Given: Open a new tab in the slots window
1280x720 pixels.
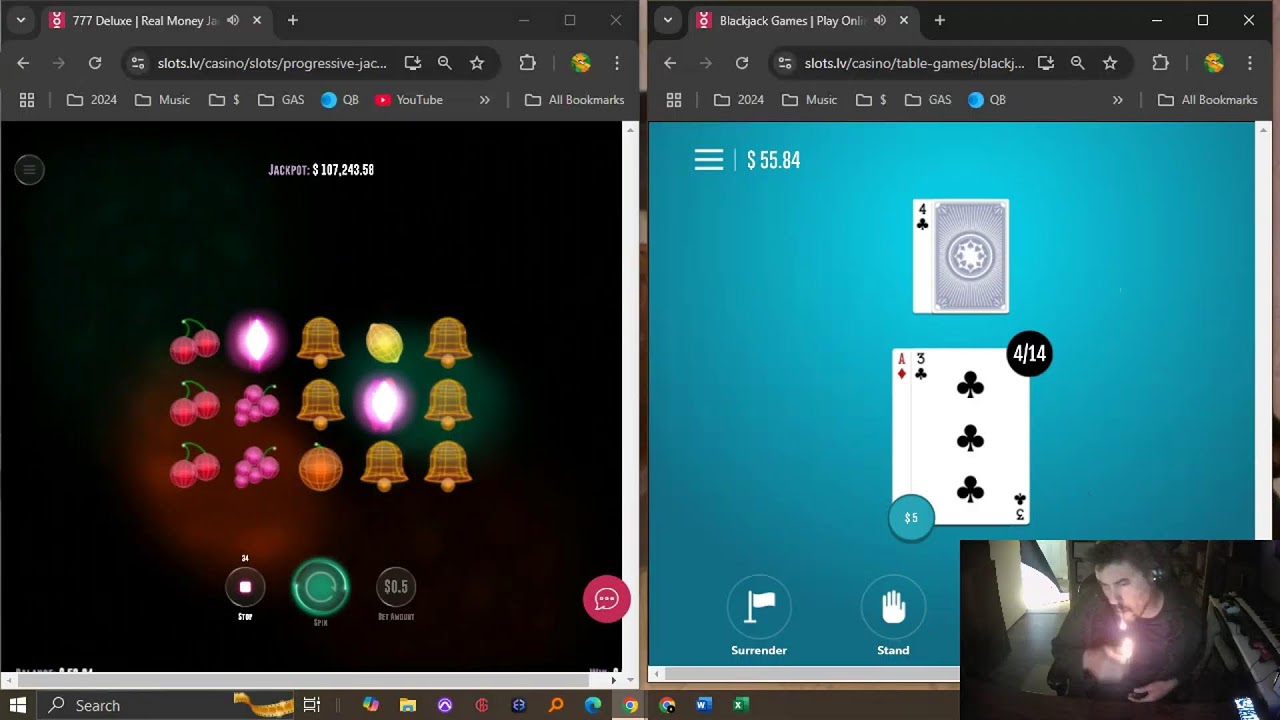Looking at the screenshot, I should (292, 20).
